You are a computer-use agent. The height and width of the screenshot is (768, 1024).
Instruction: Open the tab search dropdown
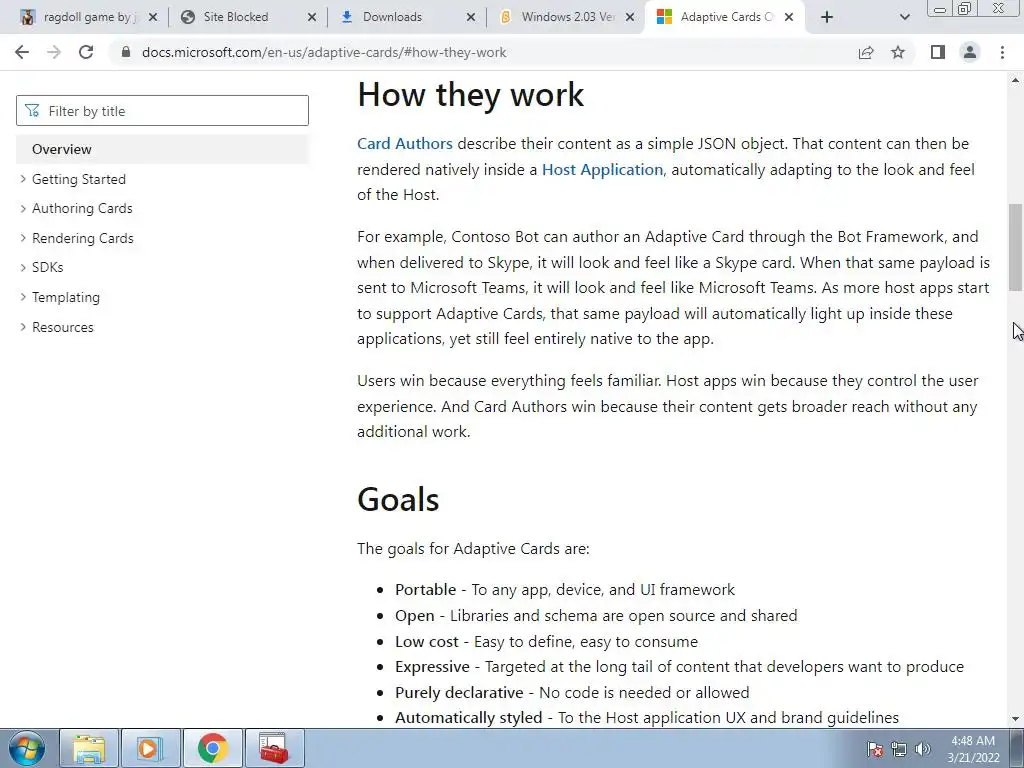904,17
